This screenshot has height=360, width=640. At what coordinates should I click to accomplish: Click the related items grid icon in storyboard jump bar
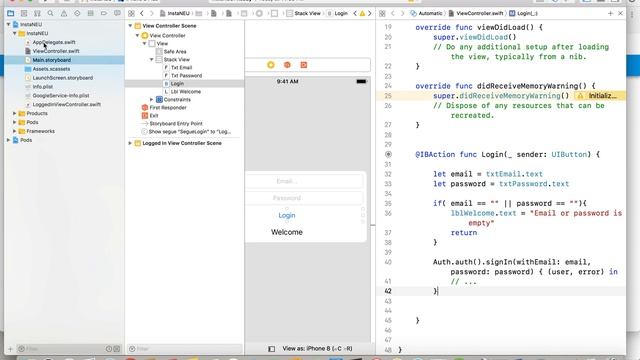131,13
